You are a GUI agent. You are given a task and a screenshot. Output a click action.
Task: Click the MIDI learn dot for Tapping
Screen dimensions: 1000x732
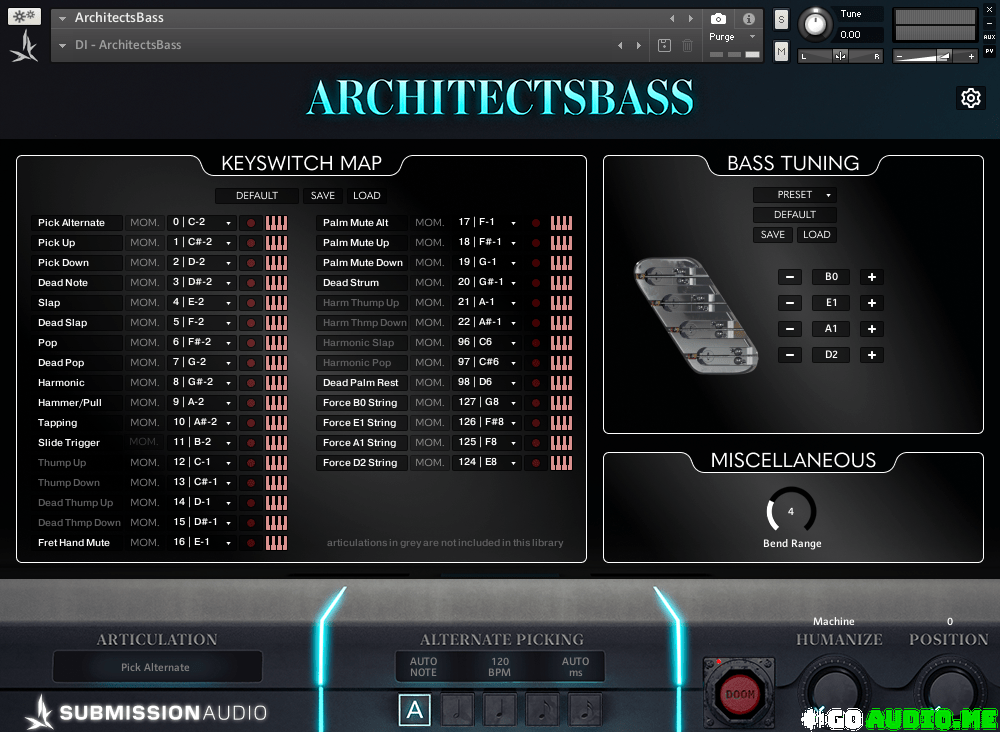[x=251, y=423]
